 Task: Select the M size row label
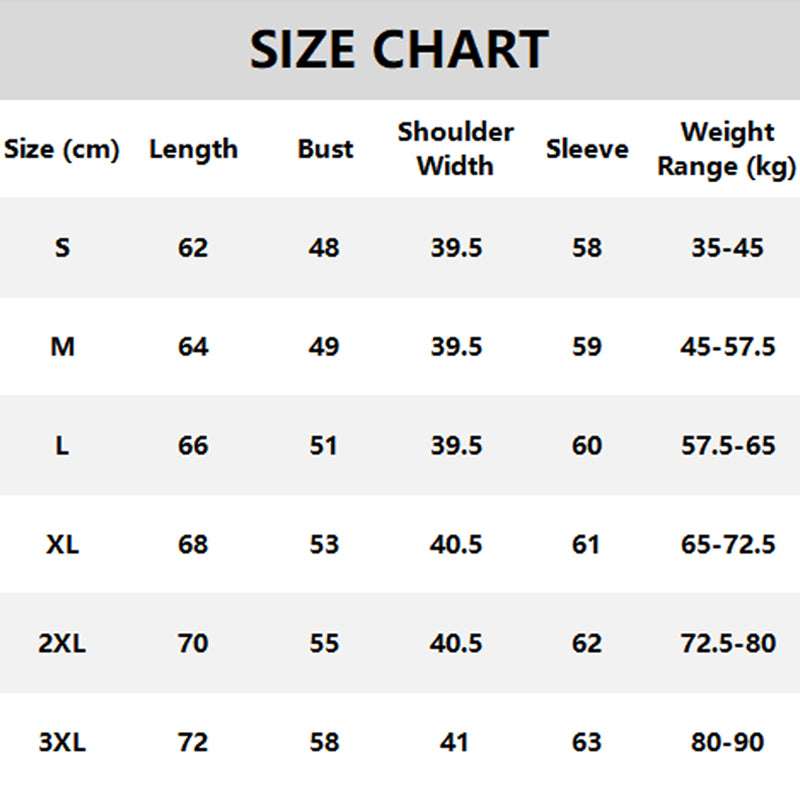[62, 347]
